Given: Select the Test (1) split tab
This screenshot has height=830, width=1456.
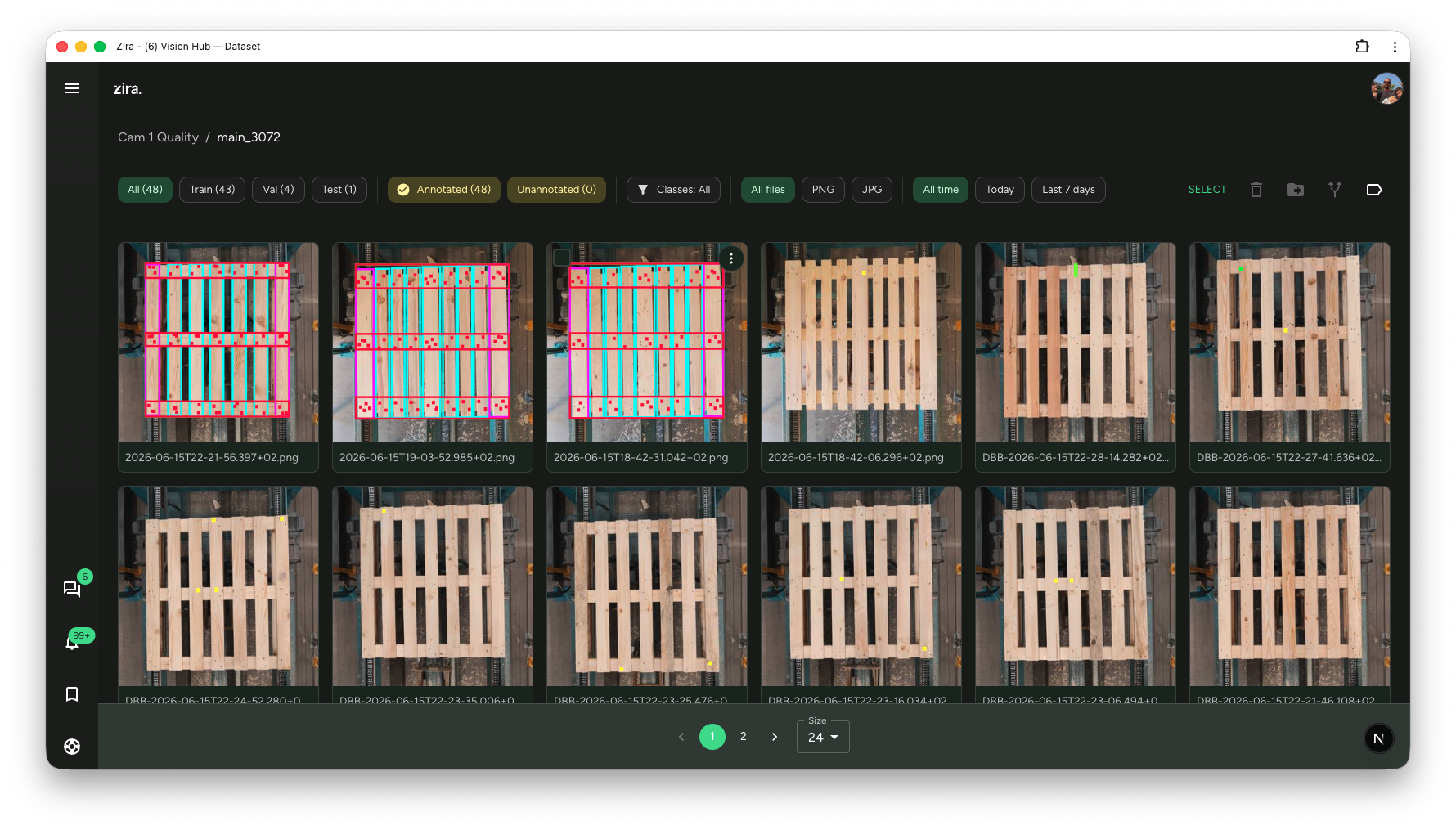Looking at the screenshot, I should click(x=339, y=190).
